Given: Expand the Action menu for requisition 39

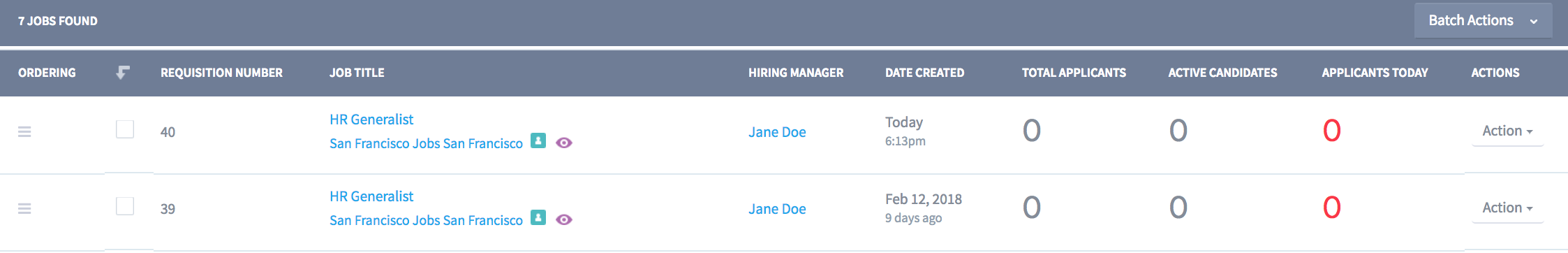Looking at the screenshot, I should pyautogui.click(x=1507, y=208).
